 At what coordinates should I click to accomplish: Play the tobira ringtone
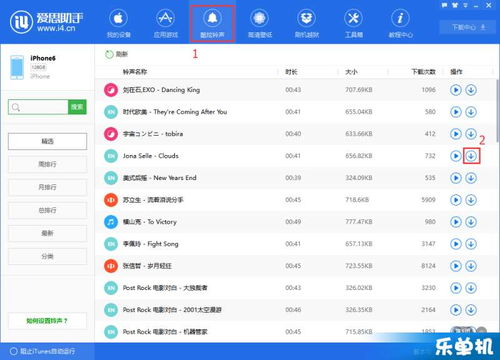[456, 134]
